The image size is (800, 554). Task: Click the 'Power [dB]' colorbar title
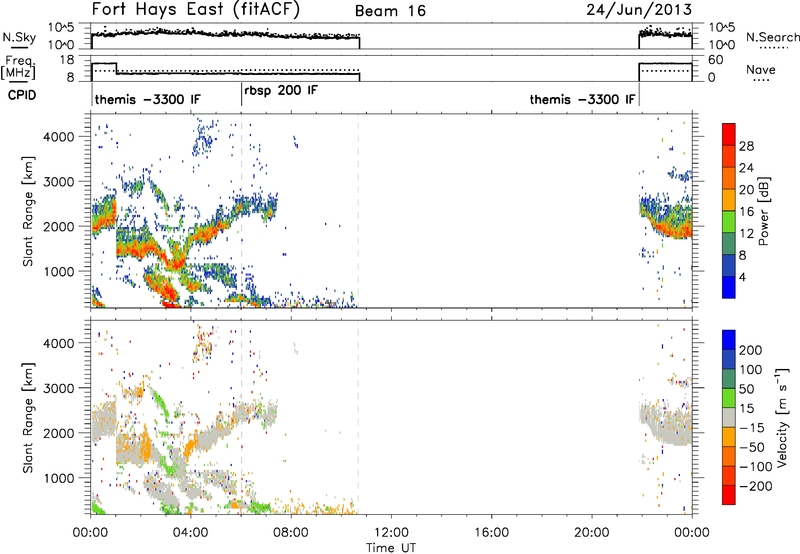(763, 211)
